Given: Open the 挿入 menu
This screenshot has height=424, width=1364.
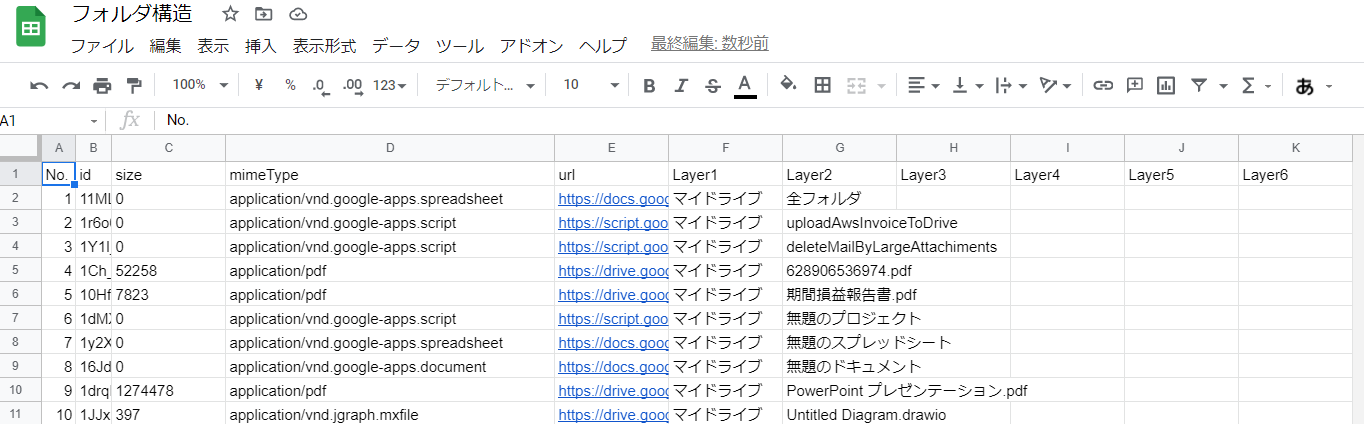Looking at the screenshot, I should point(260,45).
